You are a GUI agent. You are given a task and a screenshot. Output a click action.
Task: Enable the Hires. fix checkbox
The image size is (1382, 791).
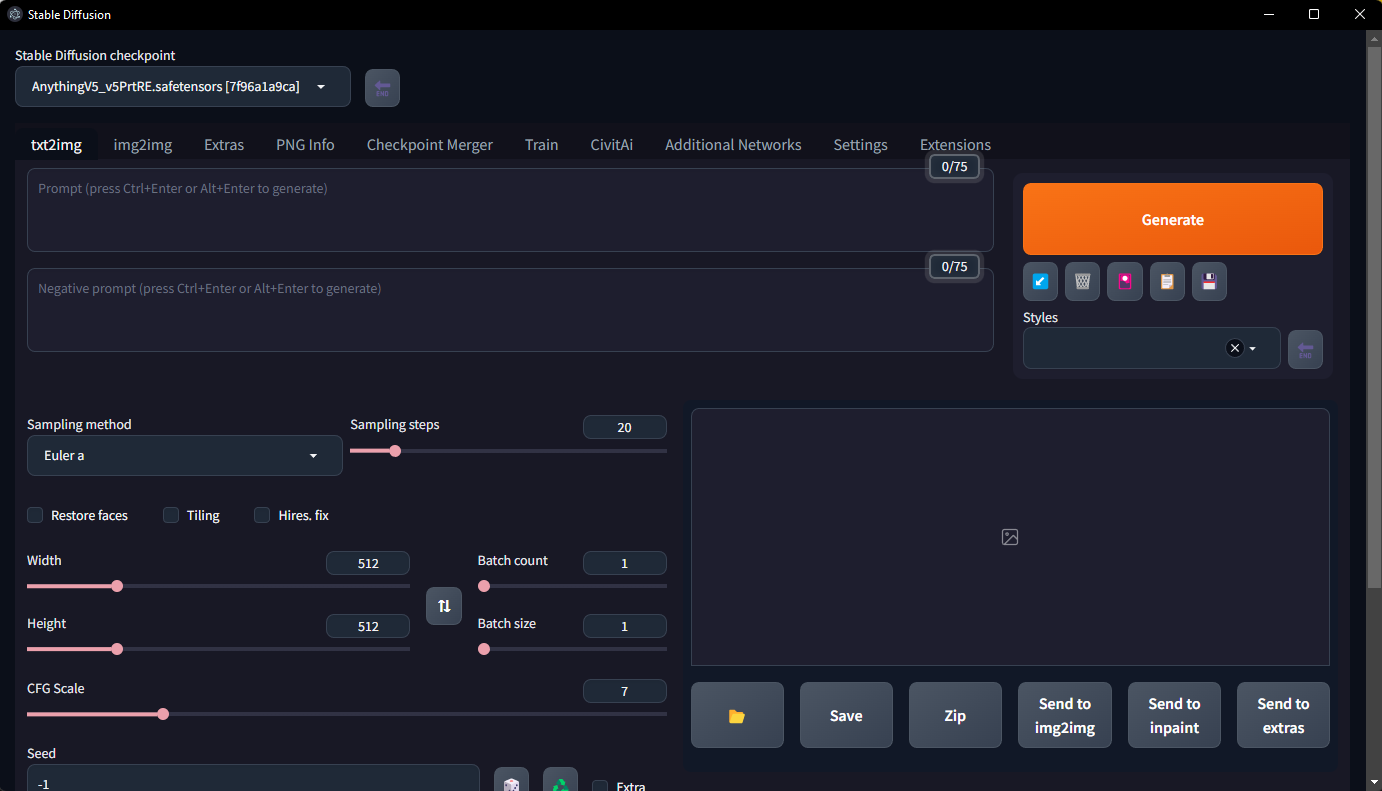click(262, 515)
